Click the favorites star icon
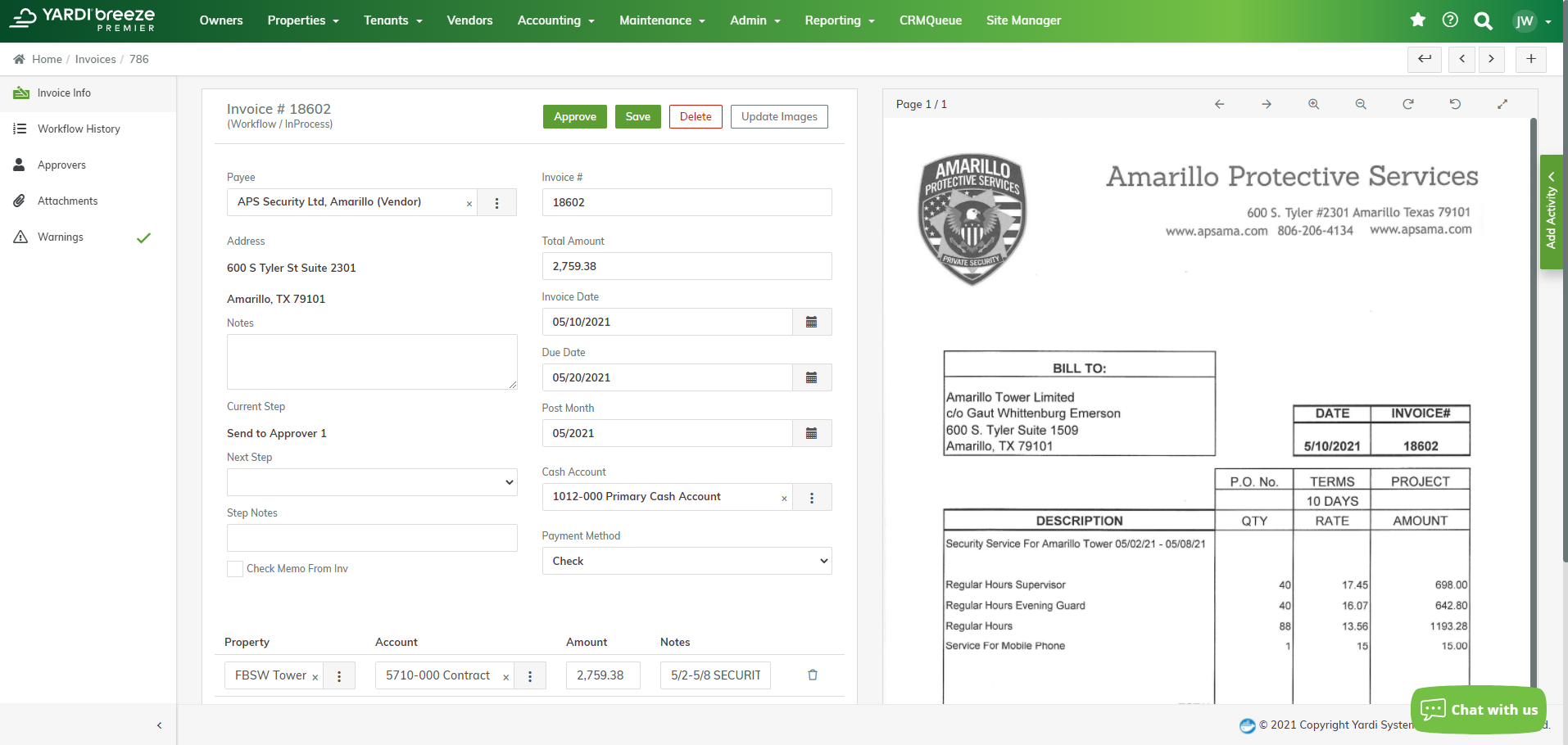 tap(1417, 20)
